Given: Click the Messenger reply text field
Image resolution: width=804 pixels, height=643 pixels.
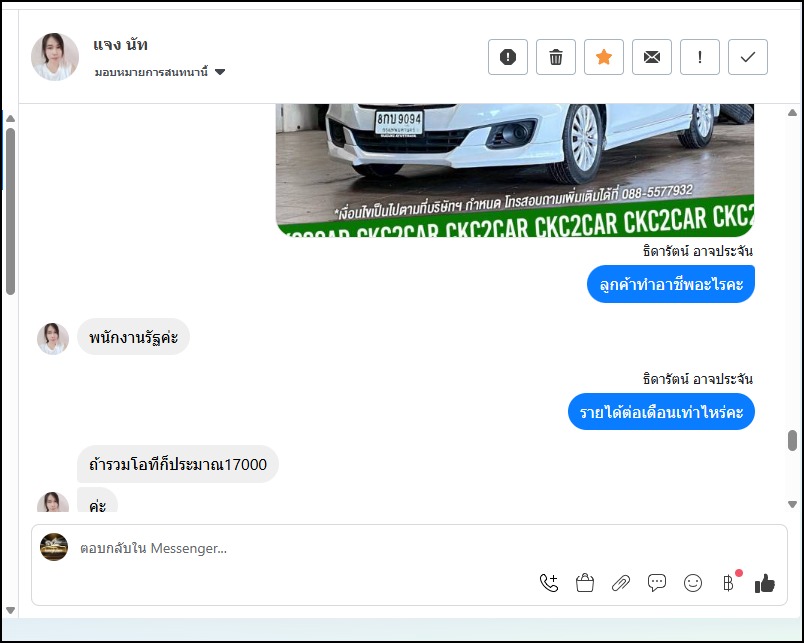Looking at the screenshot, I should (300, 548).
